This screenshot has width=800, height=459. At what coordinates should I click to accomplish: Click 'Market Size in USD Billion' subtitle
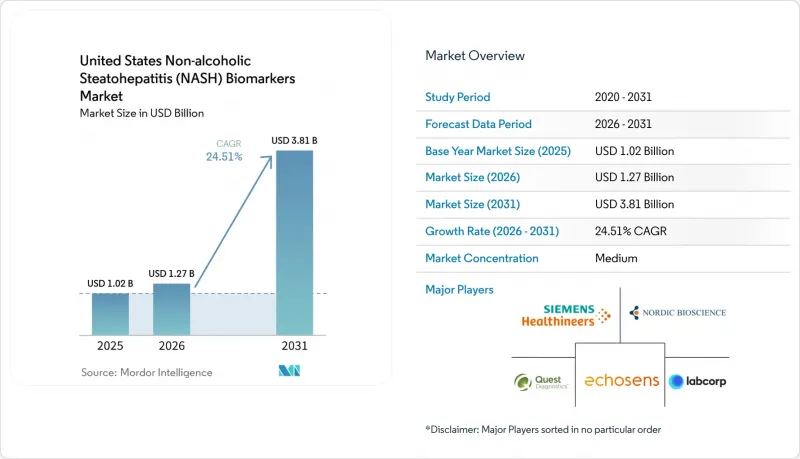point(142,113)
